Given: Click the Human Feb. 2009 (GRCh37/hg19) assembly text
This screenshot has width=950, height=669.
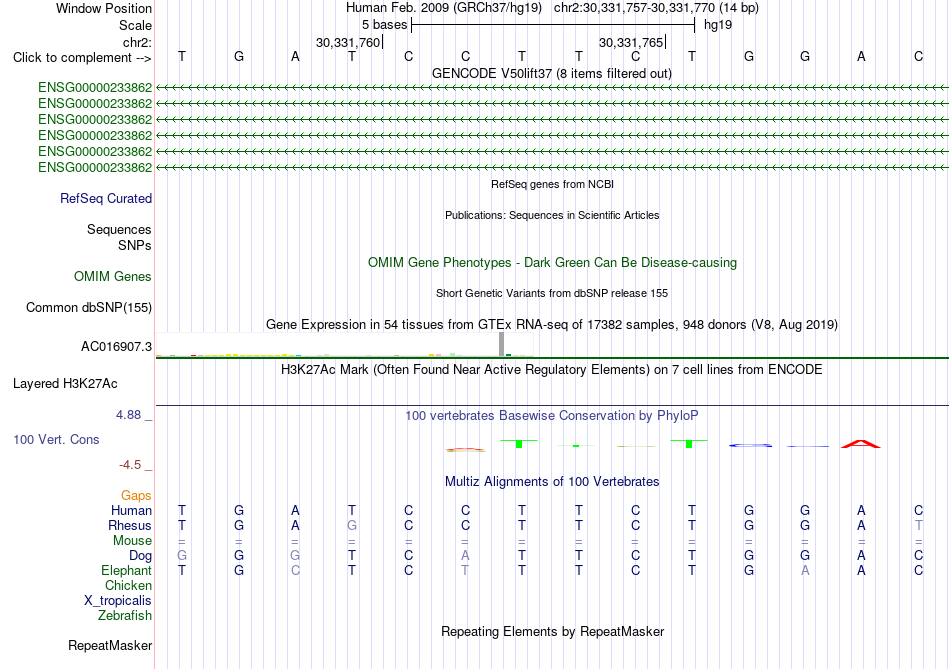Looking at the screenshot, I should pos(443,8).
